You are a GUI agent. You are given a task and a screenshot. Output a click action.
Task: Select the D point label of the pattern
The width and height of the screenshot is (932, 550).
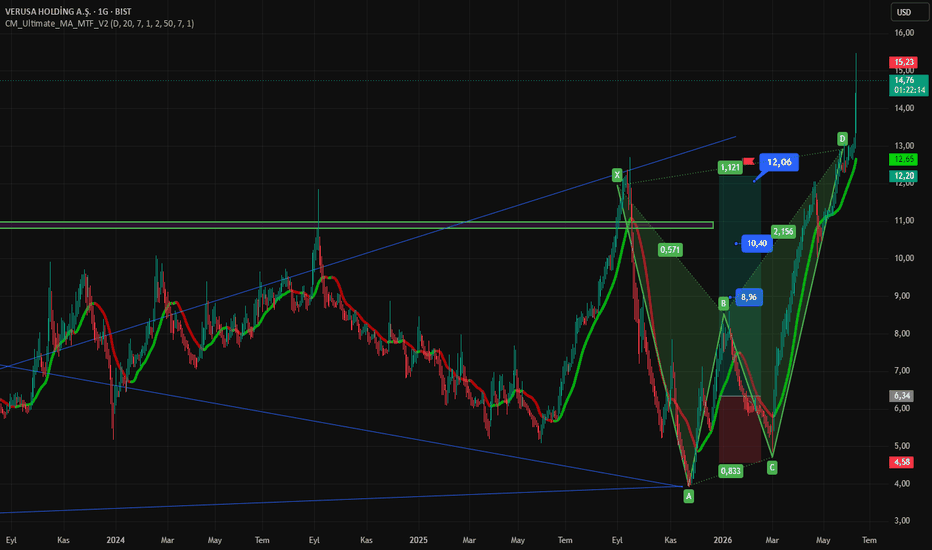(x=842, y=139)
